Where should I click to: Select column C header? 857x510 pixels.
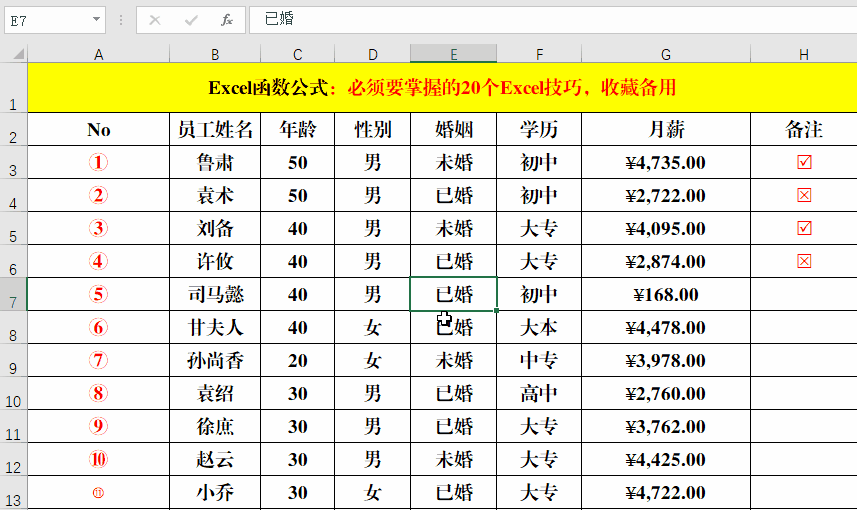297,54
